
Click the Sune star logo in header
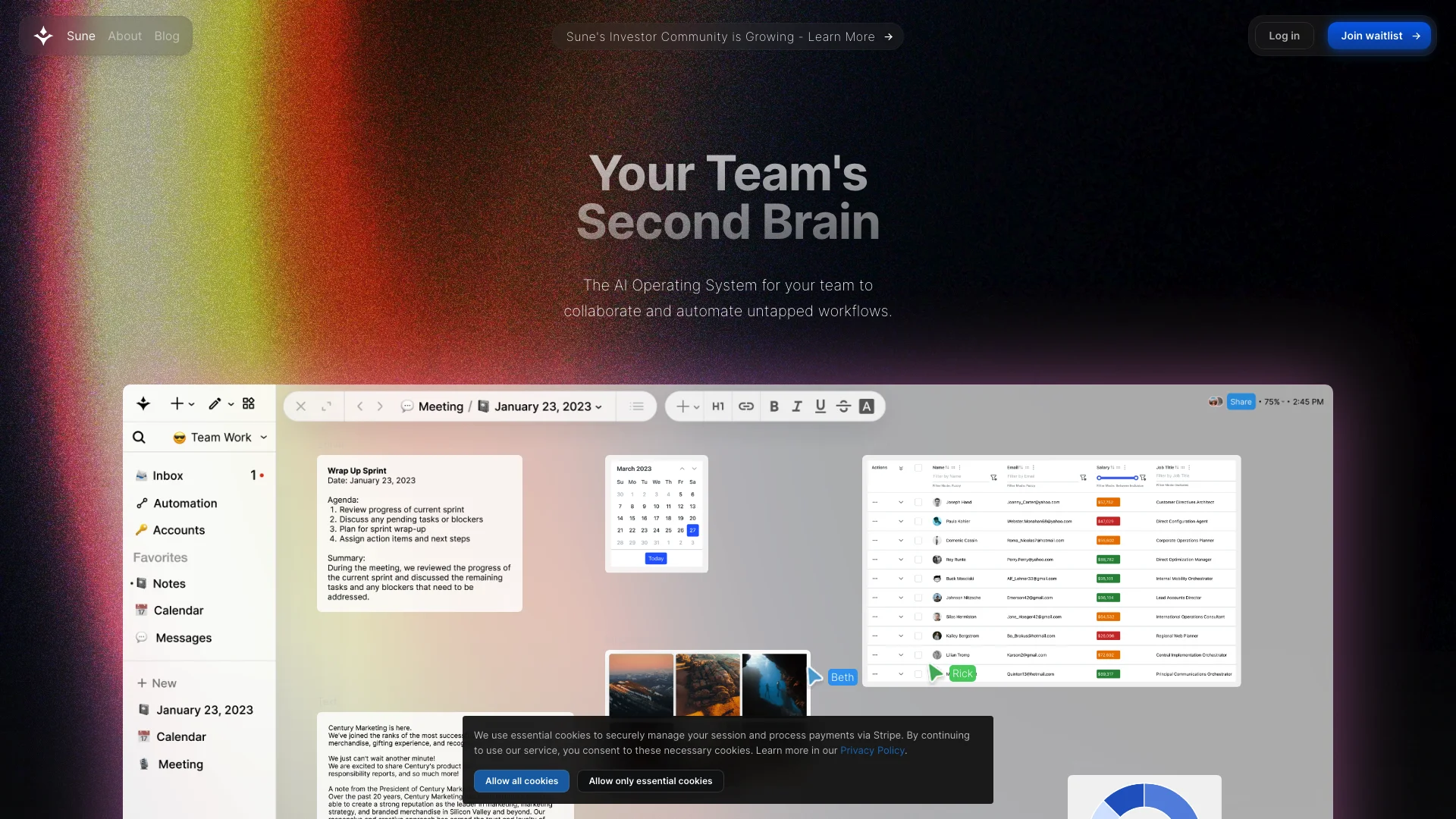click(x=43, y=36)
